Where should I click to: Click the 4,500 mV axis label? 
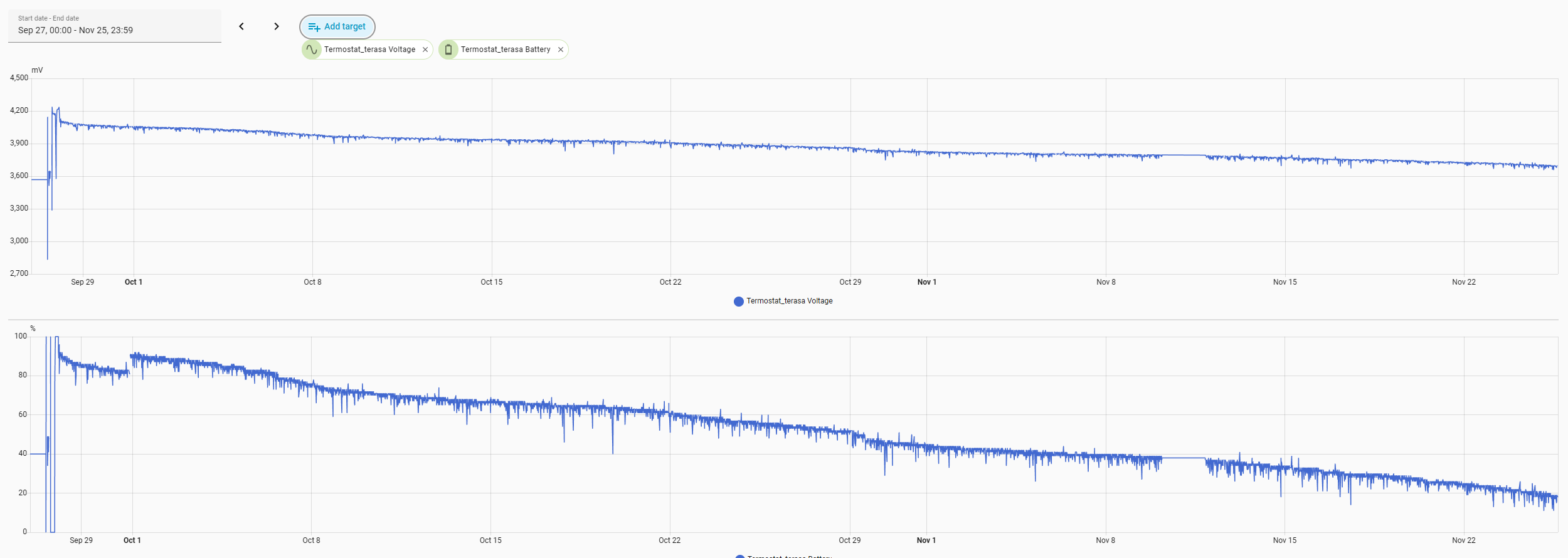point(19,78)
